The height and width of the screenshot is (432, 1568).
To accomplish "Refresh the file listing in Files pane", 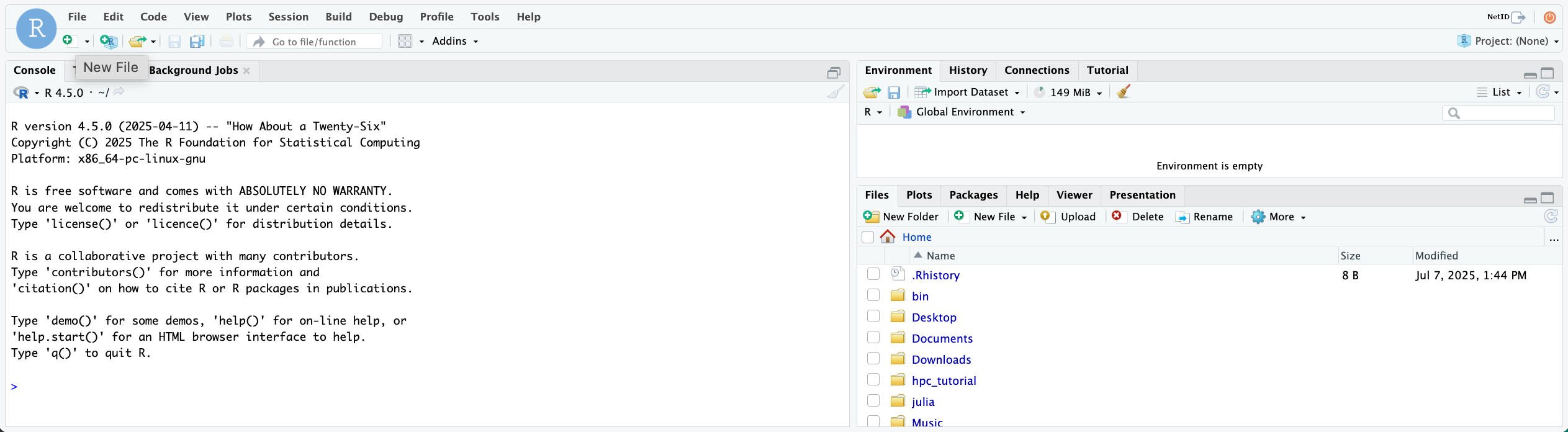I will coord(1551,217).
